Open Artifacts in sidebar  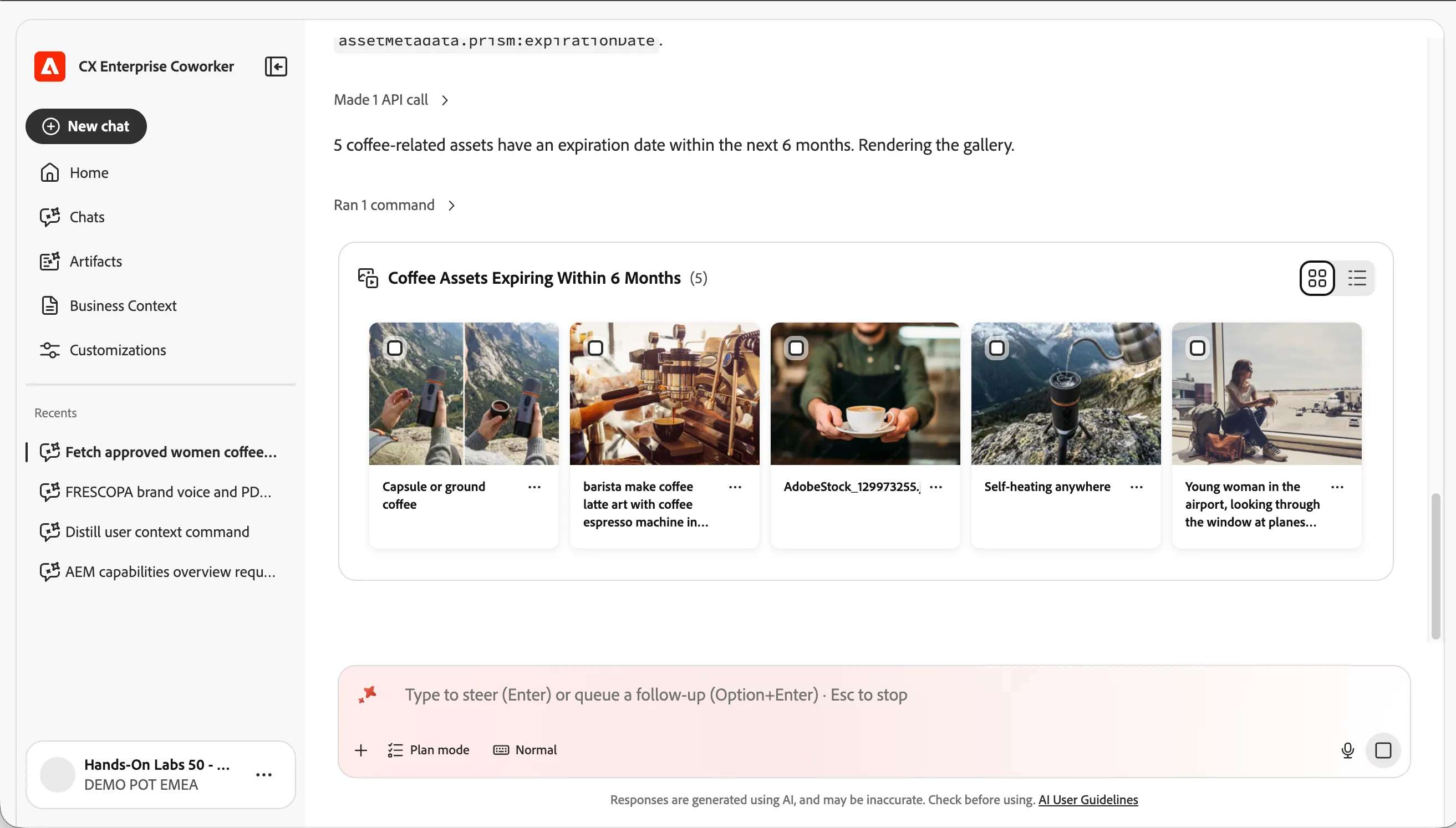(x=160, y=261)
